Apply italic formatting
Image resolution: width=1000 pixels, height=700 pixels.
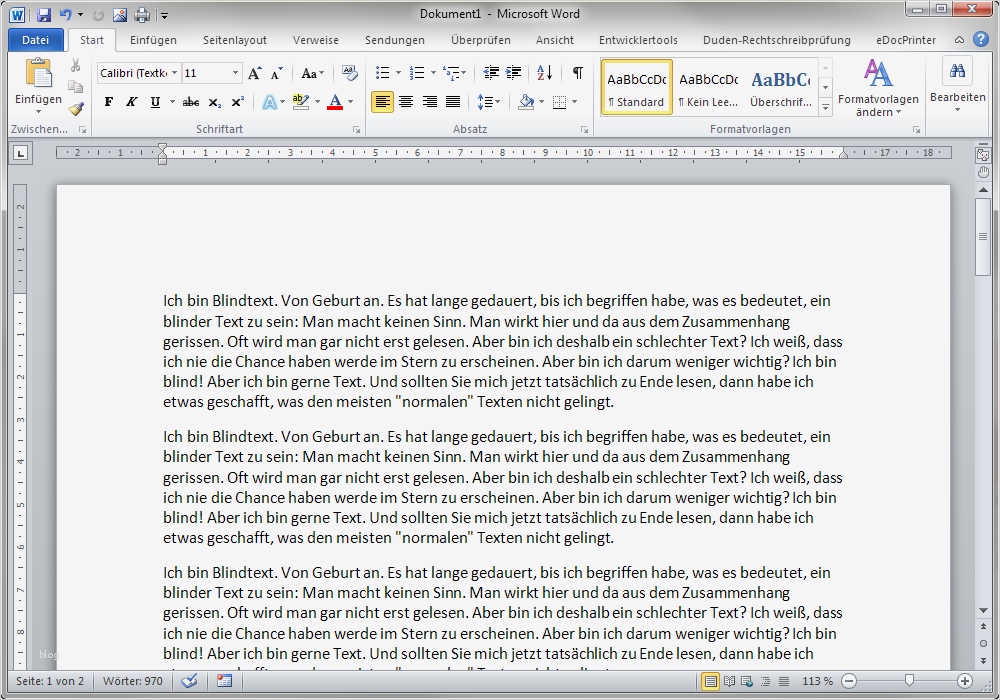(x=130, y=101)
